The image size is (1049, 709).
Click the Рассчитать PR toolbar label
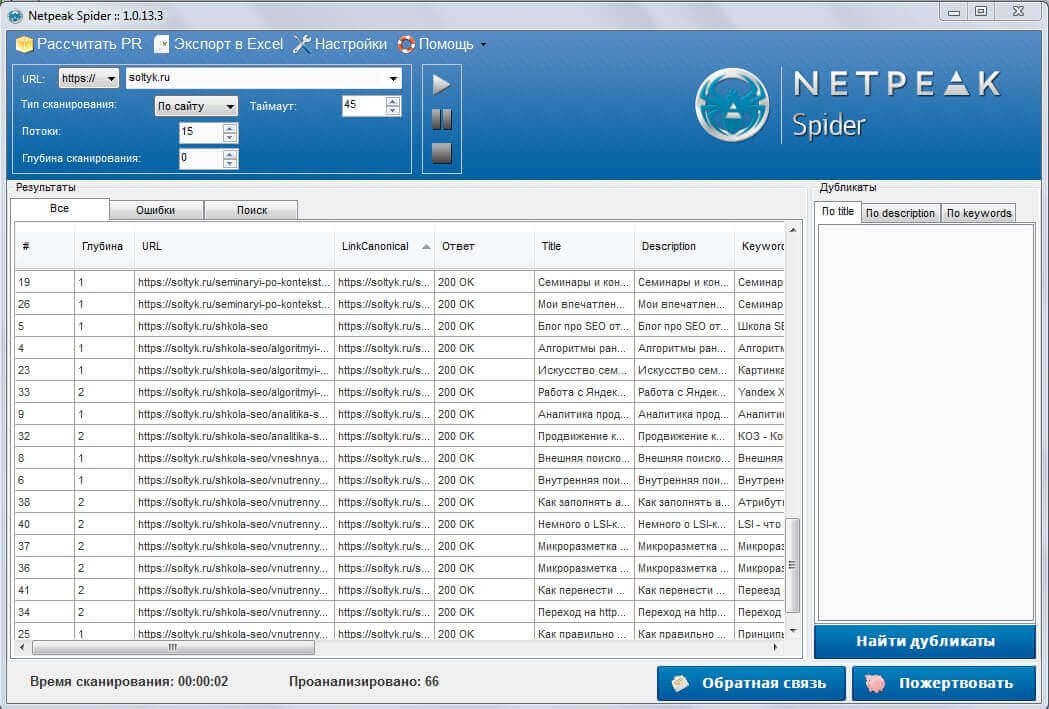point(90,44)
